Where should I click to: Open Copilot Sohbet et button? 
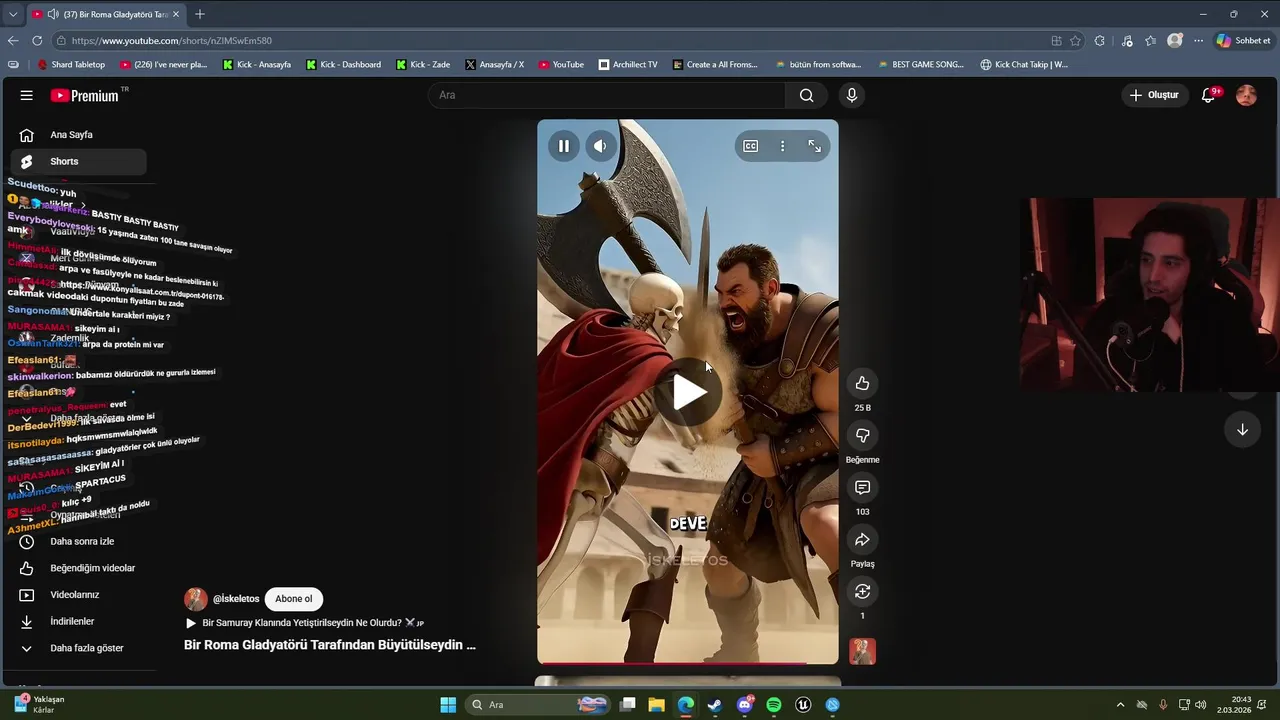1244,41
